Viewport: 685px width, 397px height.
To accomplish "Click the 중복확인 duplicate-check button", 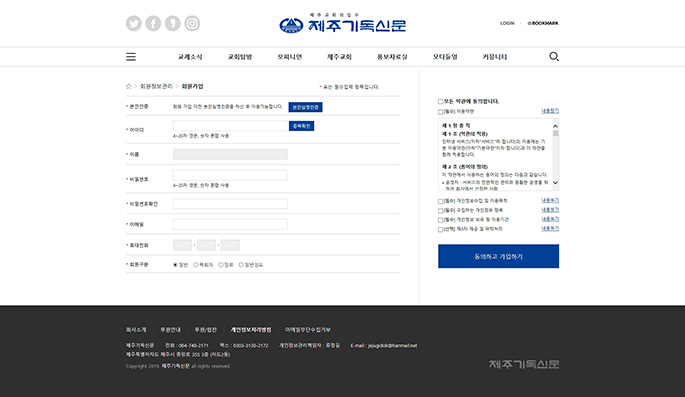I will (x=301, y=126).
